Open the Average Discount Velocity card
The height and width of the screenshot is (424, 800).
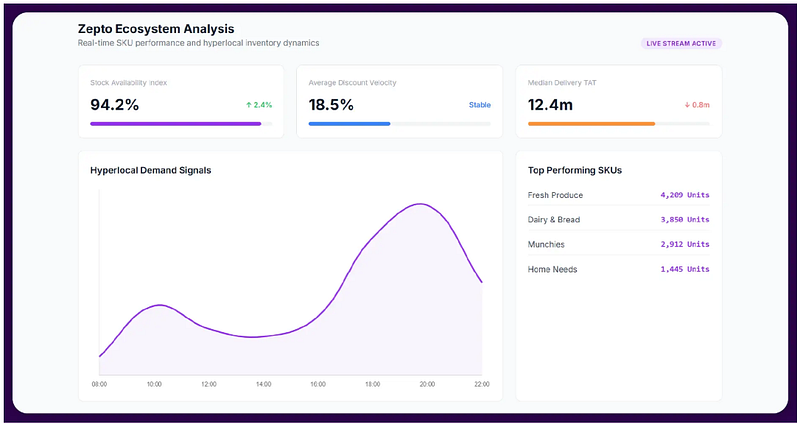399,102
